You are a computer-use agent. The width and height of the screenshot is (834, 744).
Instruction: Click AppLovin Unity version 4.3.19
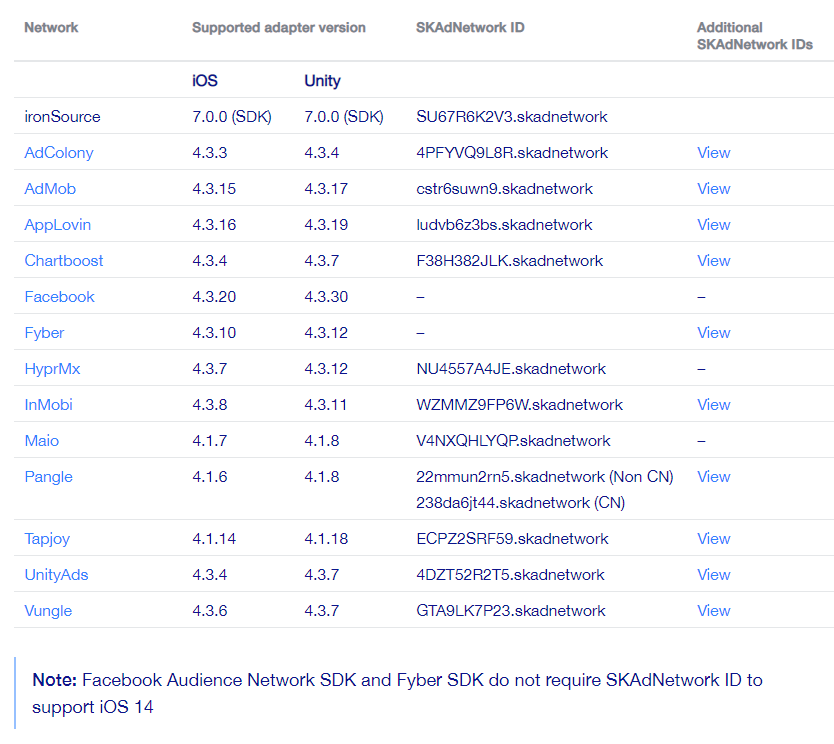326,225
